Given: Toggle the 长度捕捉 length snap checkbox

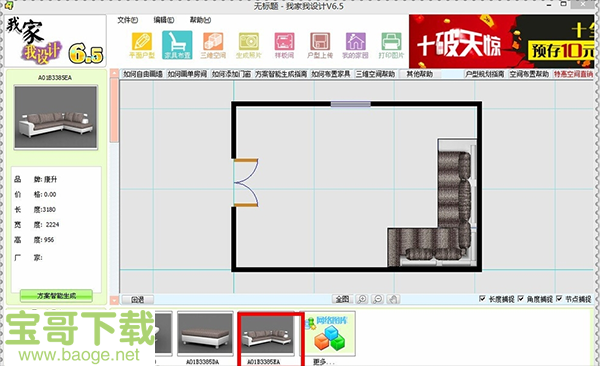Looking at the screenshot, I should [482, 298].
